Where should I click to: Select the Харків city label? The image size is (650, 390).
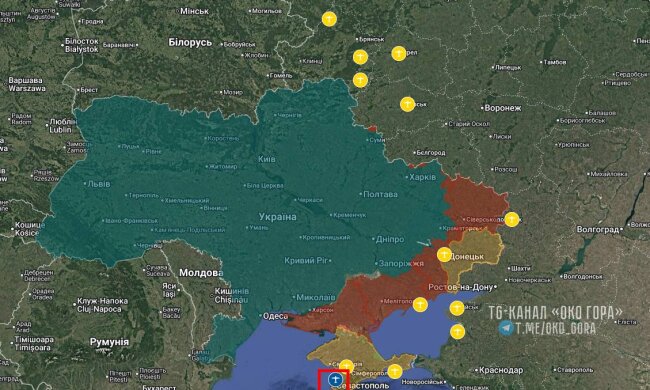423,177
